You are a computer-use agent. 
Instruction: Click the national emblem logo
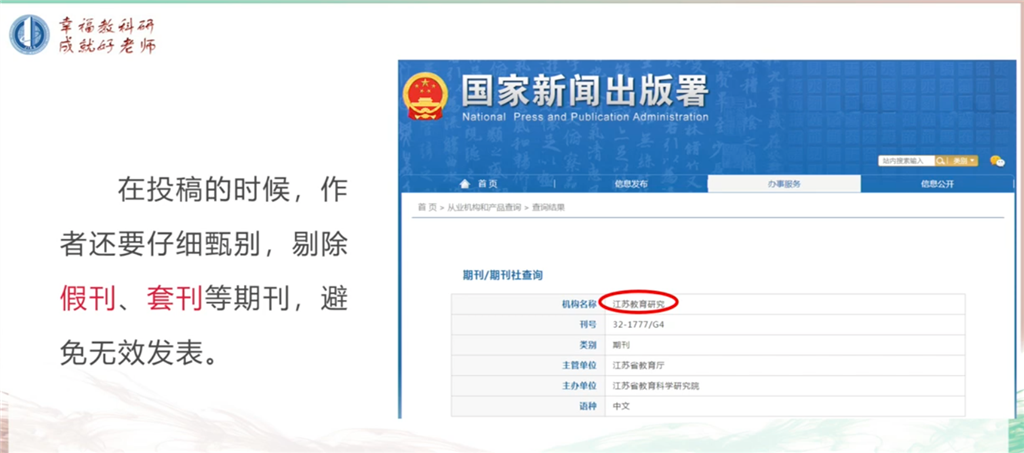425,95
